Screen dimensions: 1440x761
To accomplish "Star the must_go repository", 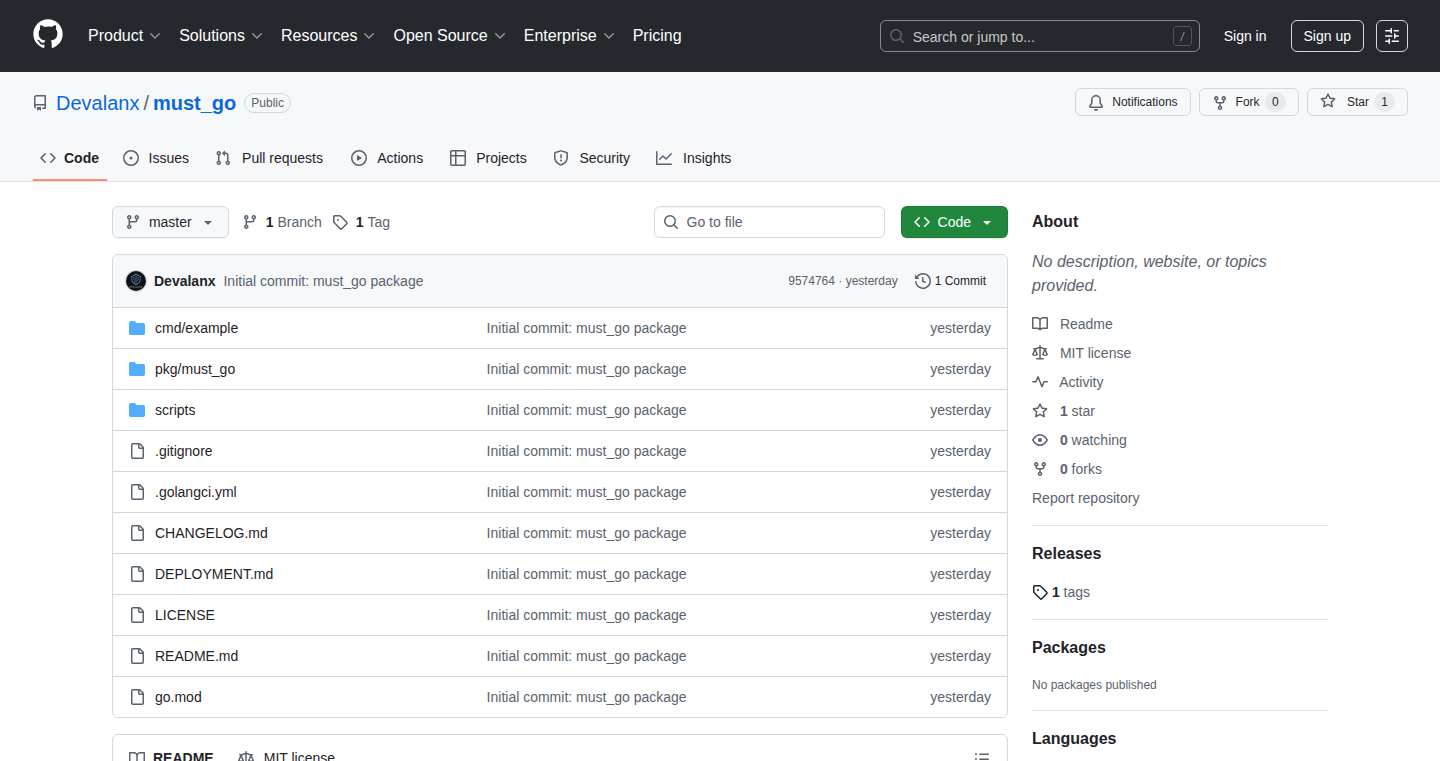I will click(x=1357, y=102).
